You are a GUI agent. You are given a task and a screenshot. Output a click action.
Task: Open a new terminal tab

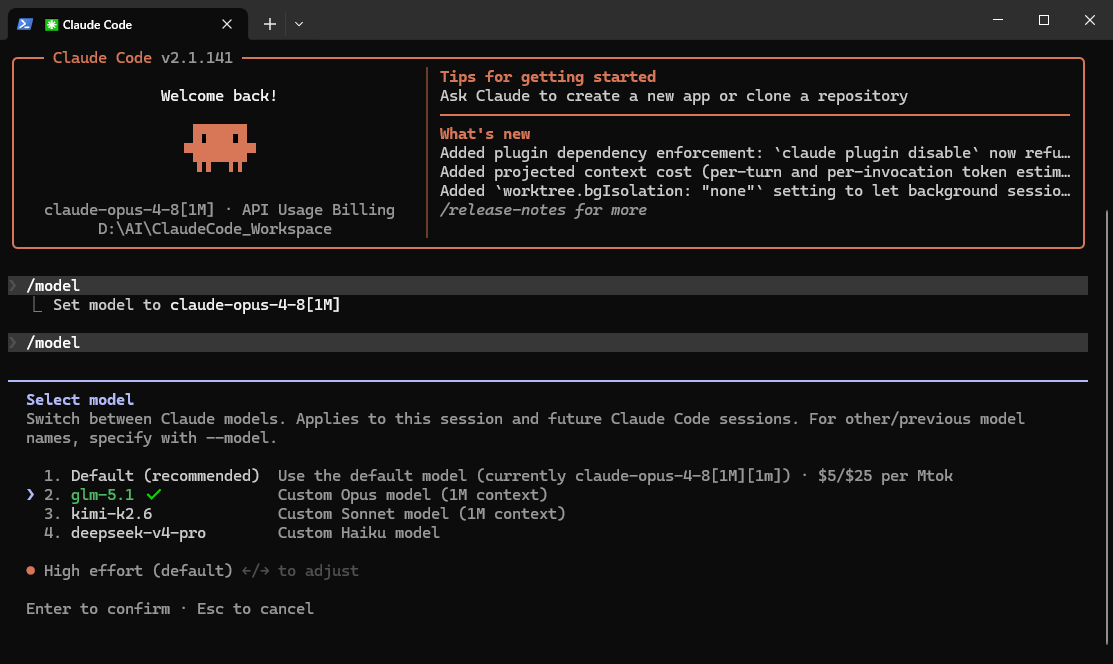coord(270,24)
